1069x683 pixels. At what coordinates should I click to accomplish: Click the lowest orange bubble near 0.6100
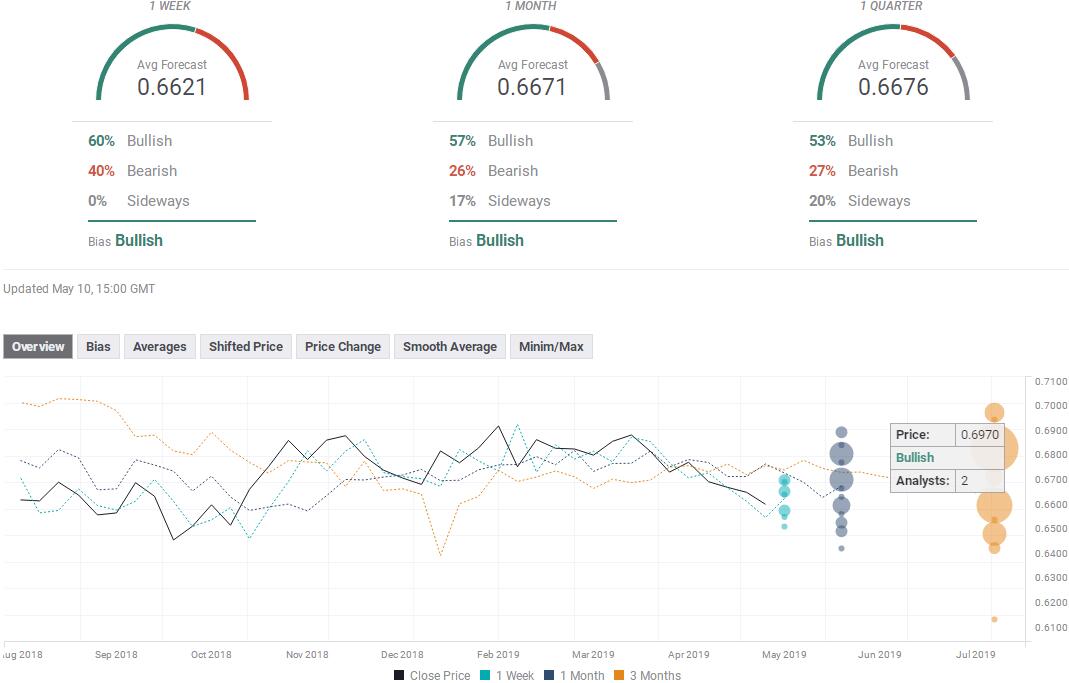994,619
